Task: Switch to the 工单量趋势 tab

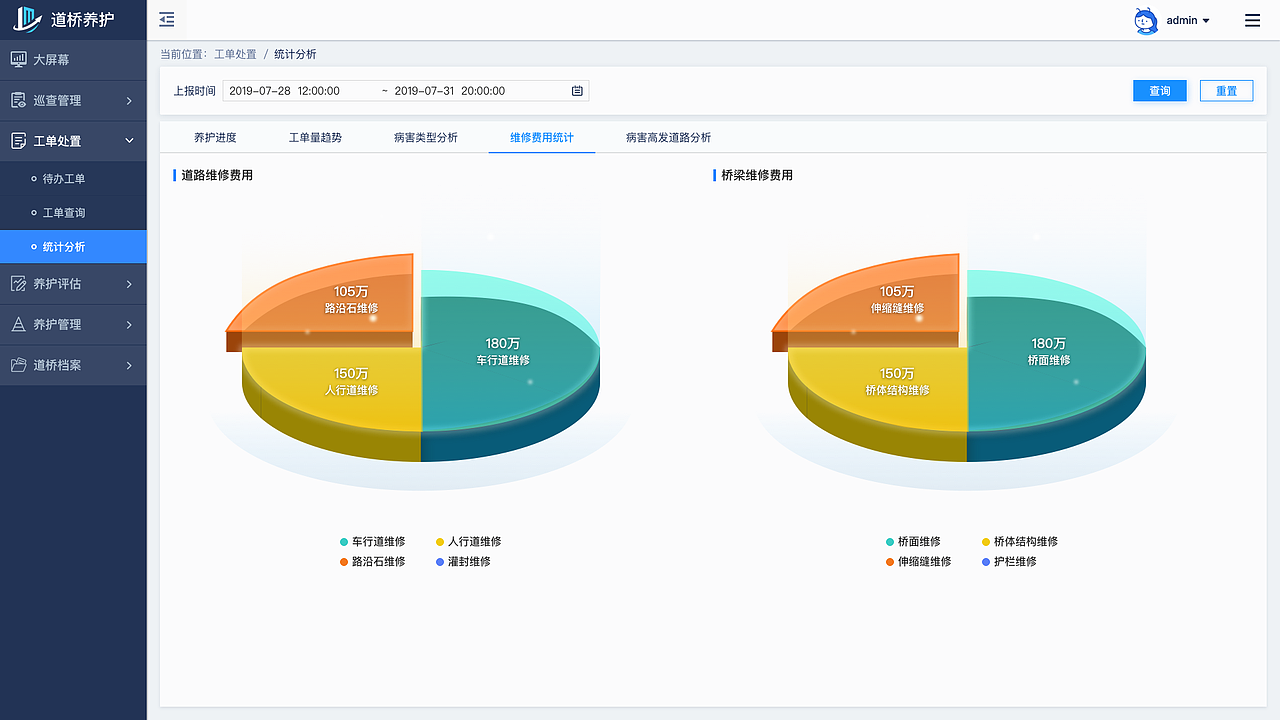Action: (x=315, y=137)
